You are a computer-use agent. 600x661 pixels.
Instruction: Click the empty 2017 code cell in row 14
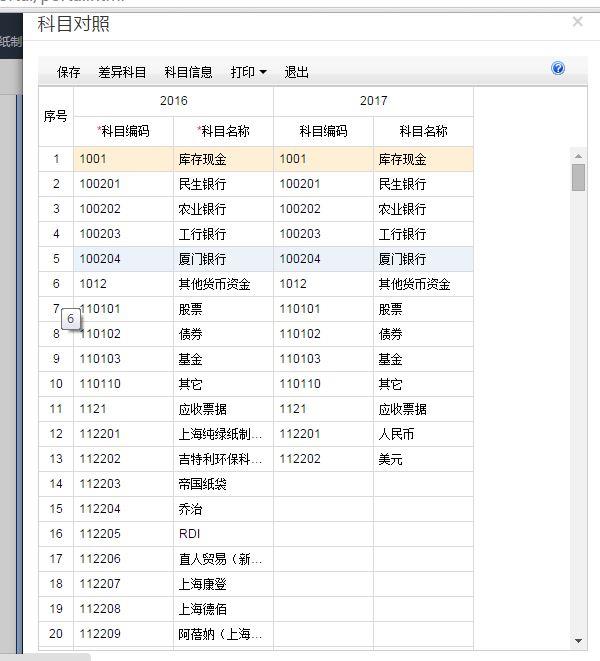tap(323, 484)
